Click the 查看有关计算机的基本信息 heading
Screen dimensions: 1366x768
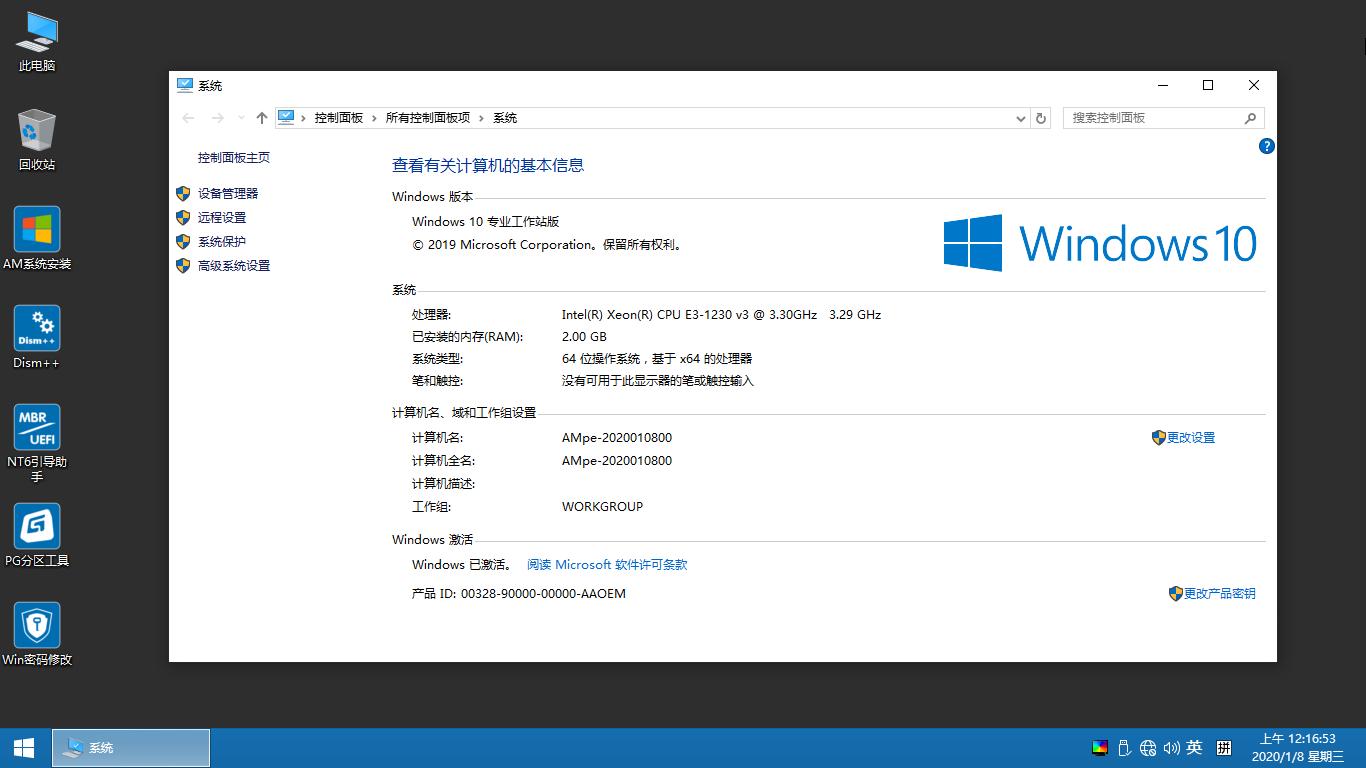click(x=488, y=166)
